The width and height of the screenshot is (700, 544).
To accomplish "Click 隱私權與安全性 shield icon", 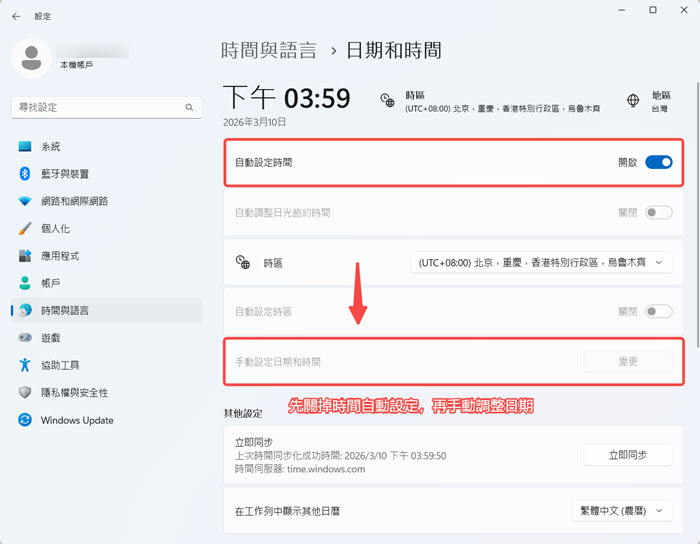I will tap(25, 393).
